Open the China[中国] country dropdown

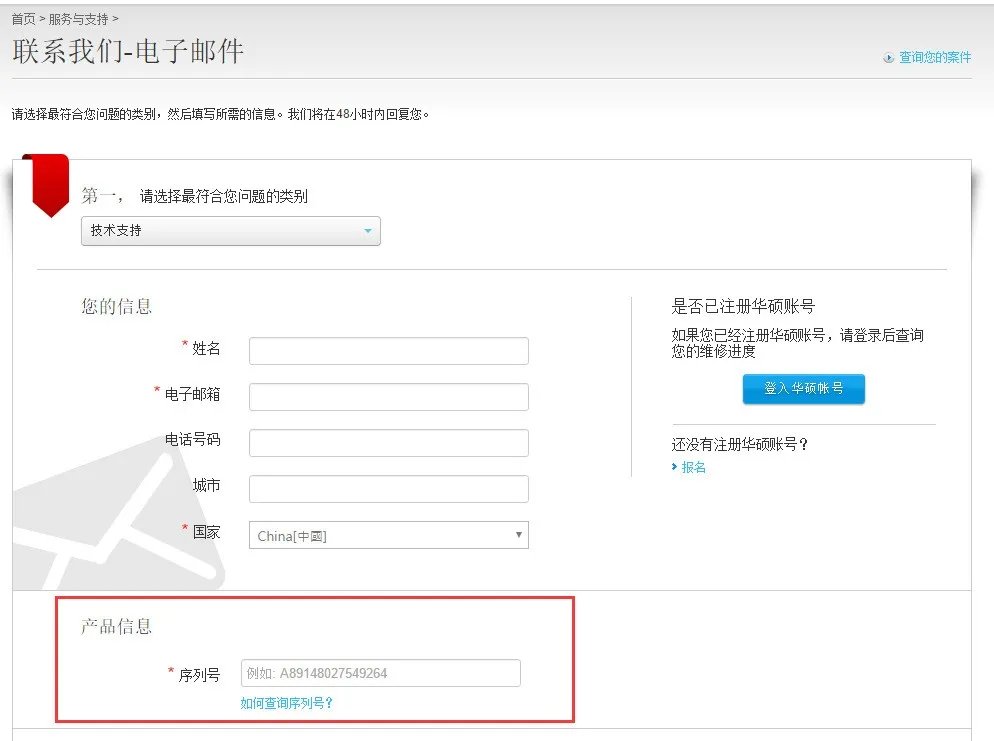(x=388, y=535)
